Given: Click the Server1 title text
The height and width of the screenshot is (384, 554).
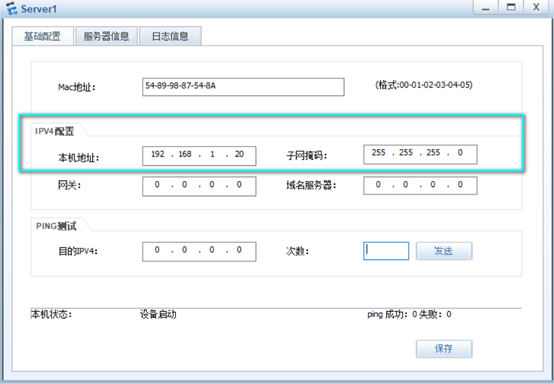Looking at the screenshot, I should (39, 9).
